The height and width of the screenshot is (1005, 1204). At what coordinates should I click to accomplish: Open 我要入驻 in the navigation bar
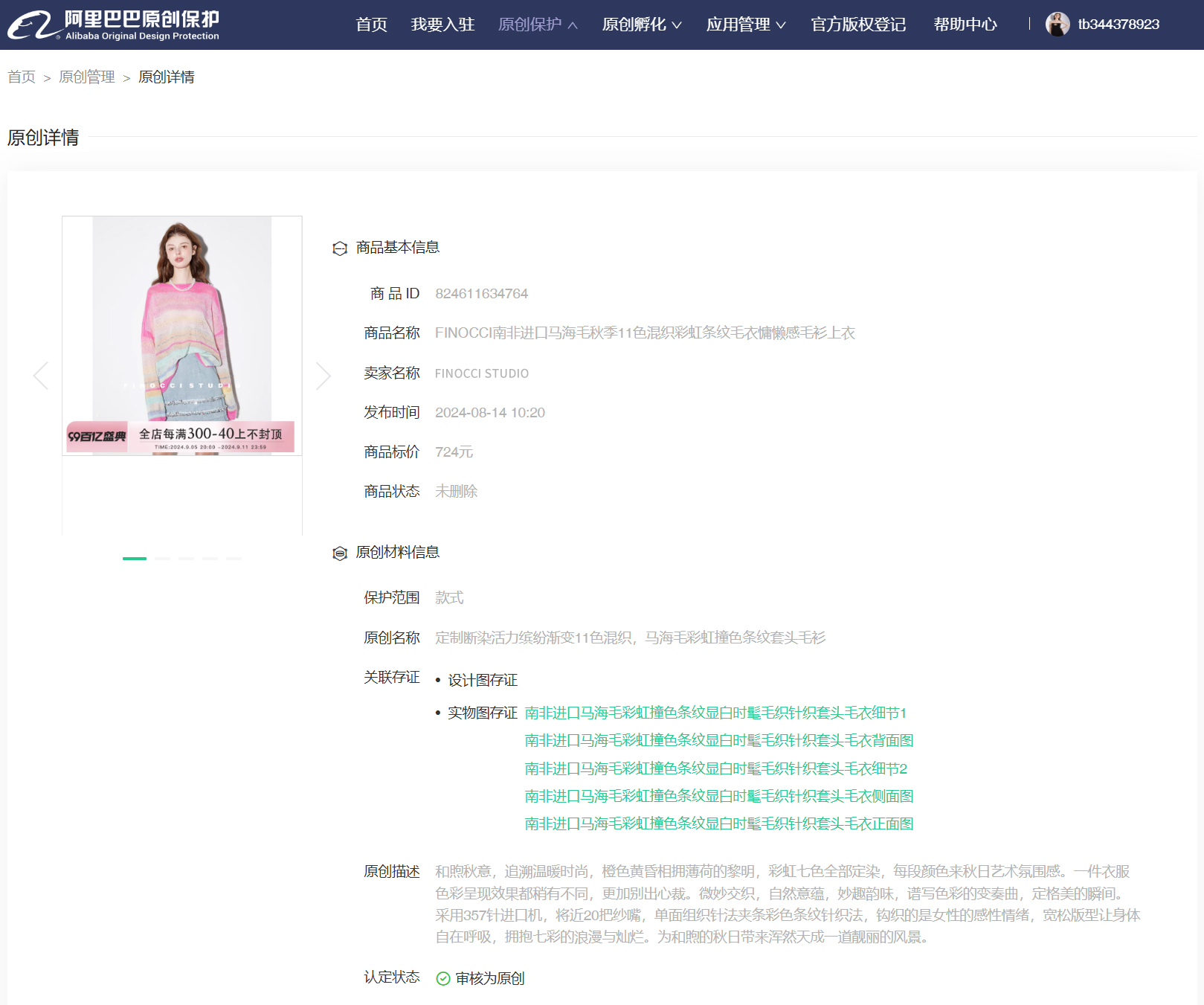(x=442, y=25)
